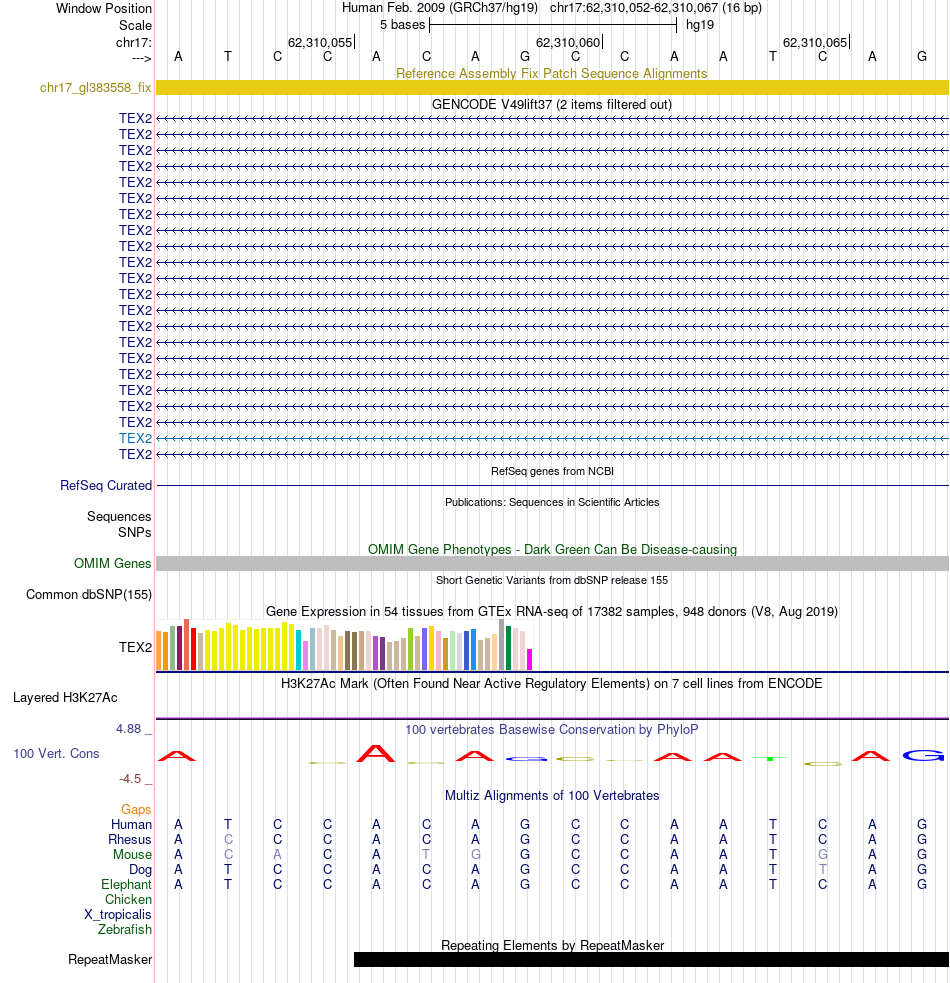Click the orange Gaps label
950x983 pixels.
coord(136,809)
